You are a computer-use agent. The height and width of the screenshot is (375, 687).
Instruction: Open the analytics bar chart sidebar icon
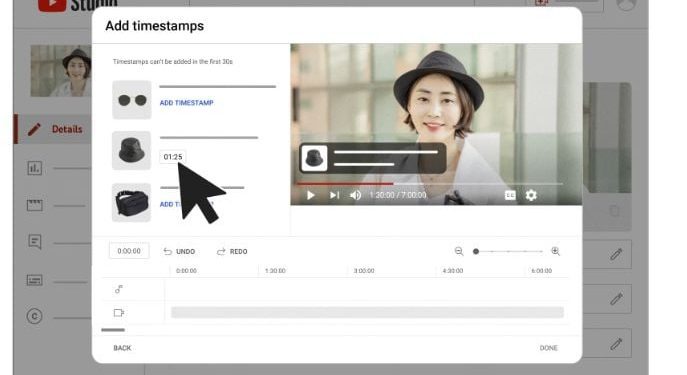pos(35,168)
